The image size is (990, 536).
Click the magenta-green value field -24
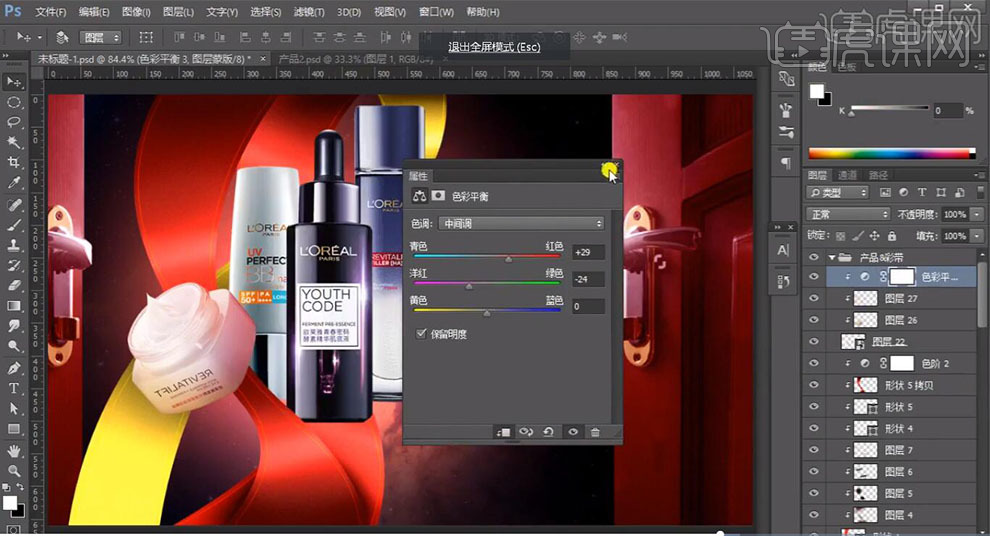[x=588, y=279]
